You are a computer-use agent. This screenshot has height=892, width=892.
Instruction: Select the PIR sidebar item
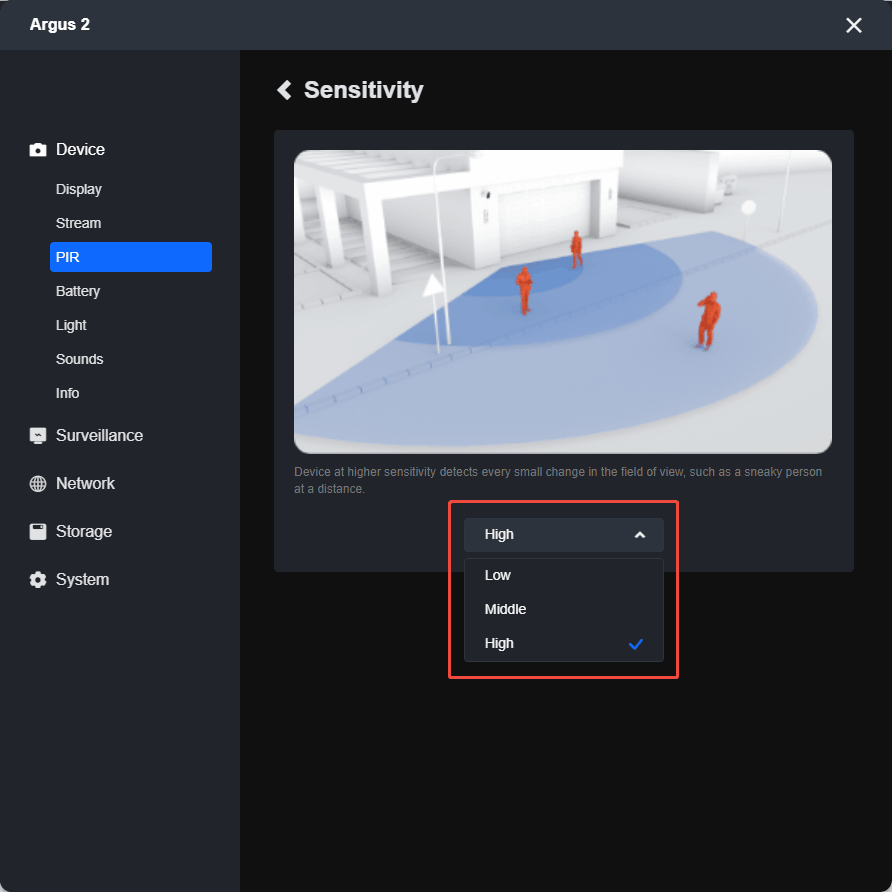131,257
